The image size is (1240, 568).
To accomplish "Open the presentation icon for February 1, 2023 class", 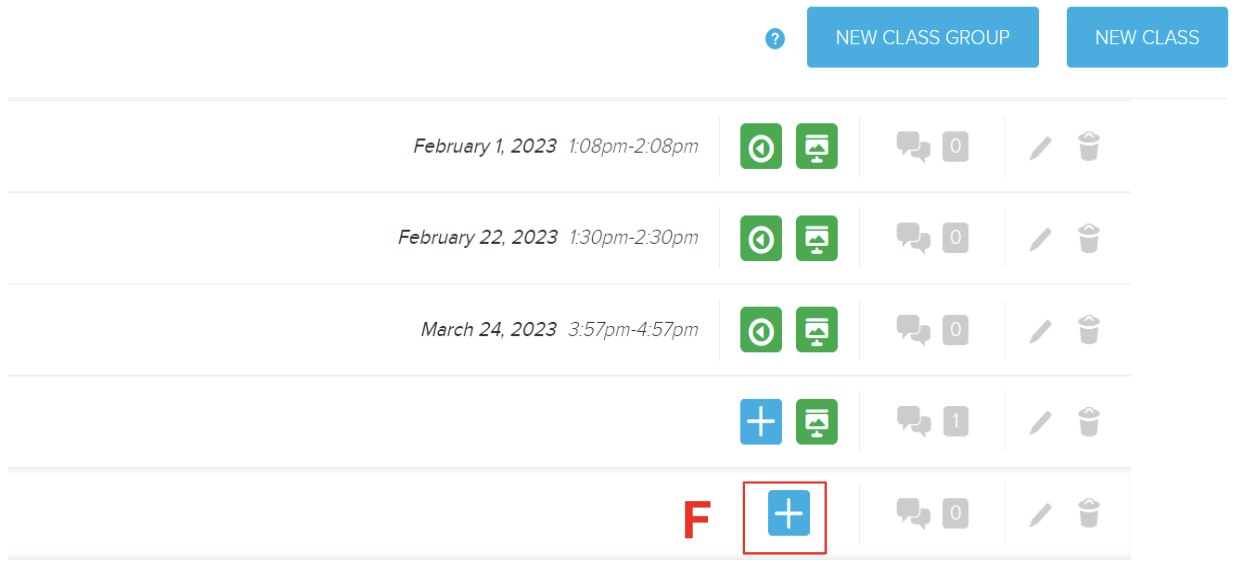I will pos(817,147).
